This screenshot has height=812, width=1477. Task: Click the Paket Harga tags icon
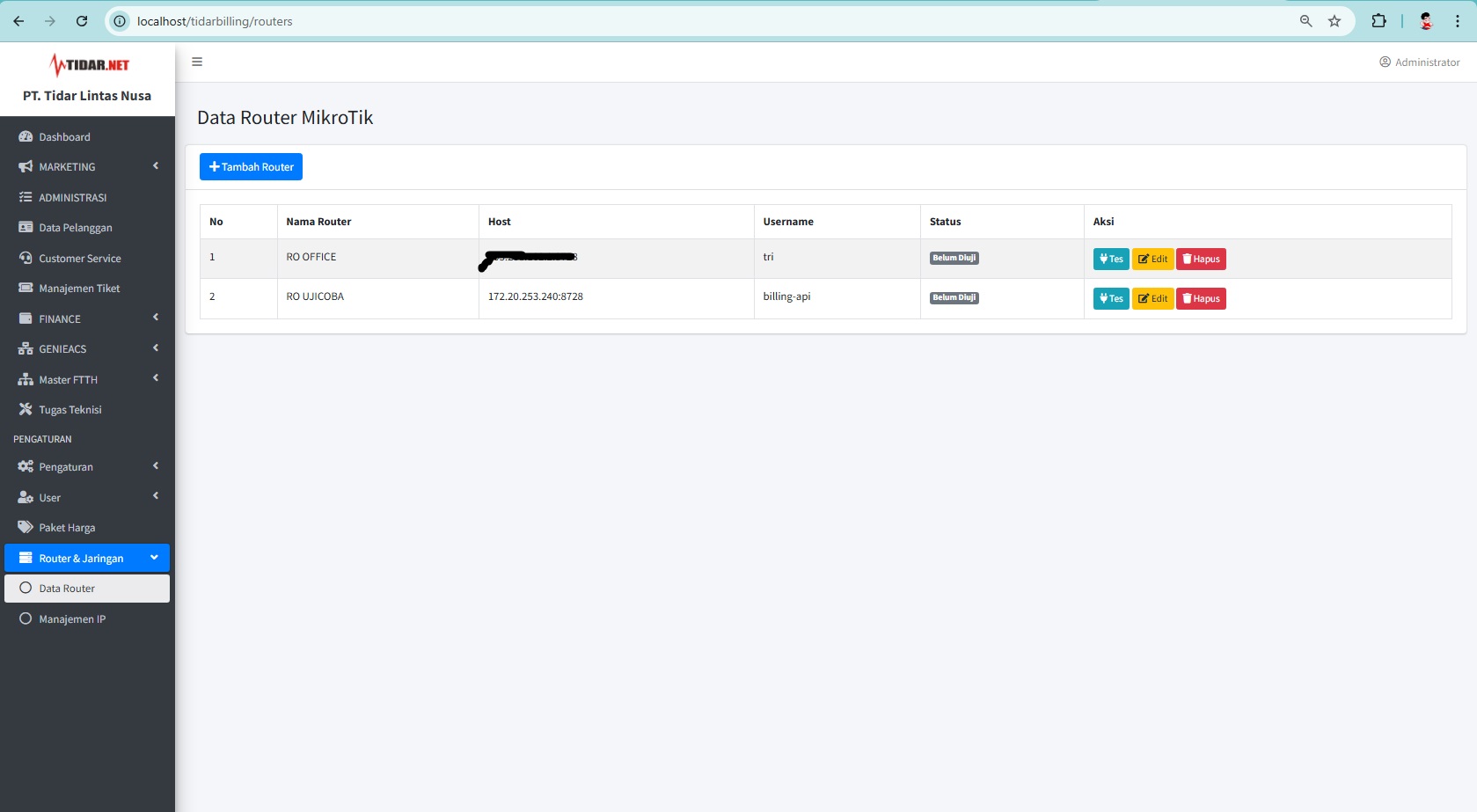pyautogui.click(x=26, y=528)
